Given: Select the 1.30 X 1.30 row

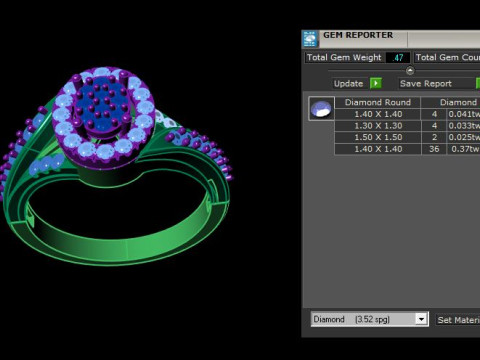Looking at the screenshot, I should (407, 126).
